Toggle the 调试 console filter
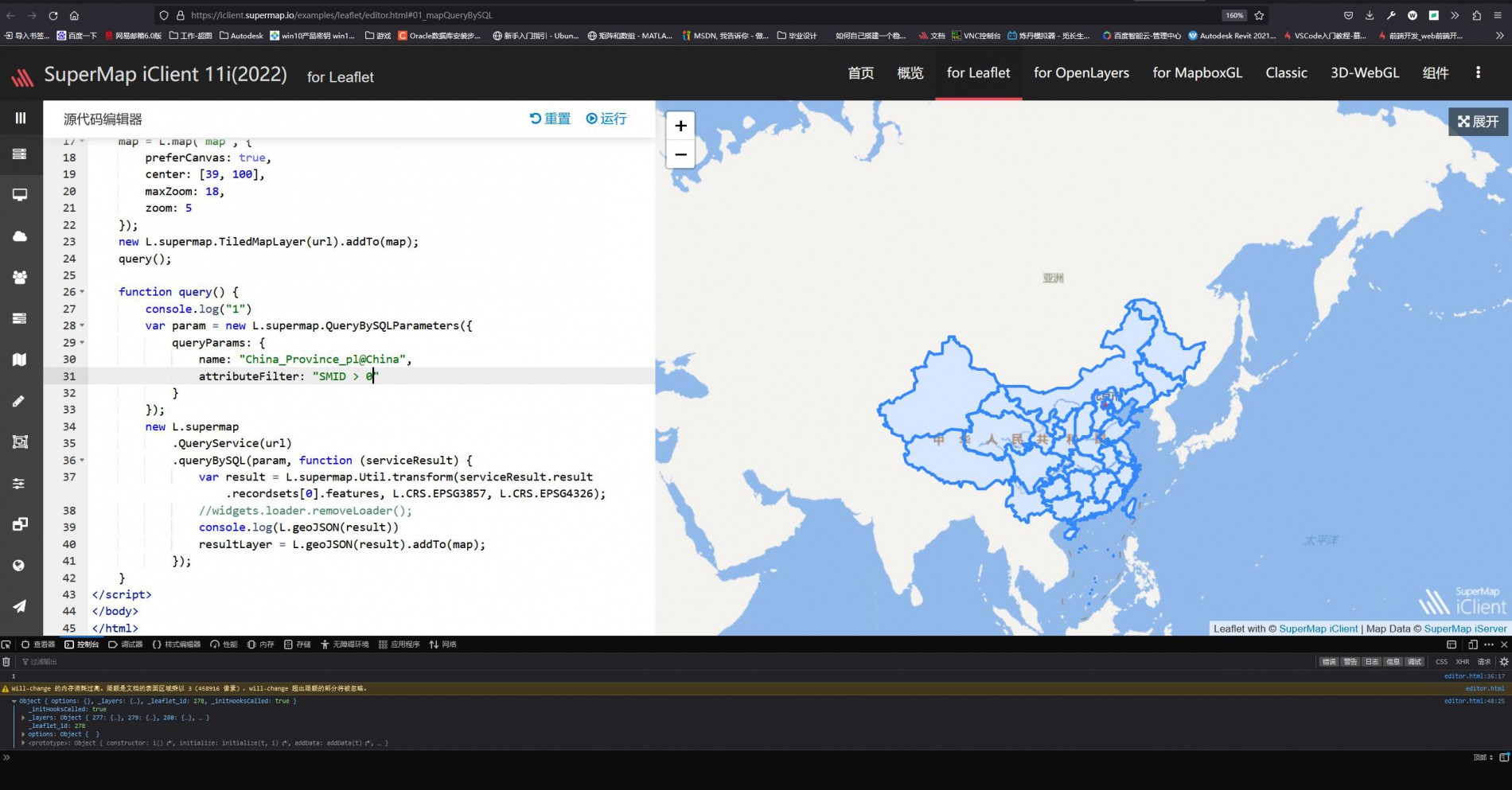The image size is (1512, 790). [x=1414, y=662]
